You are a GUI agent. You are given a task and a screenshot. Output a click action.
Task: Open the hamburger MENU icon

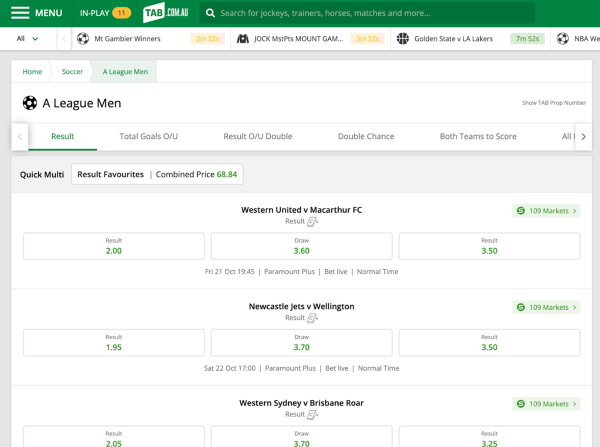coord(19,13)
